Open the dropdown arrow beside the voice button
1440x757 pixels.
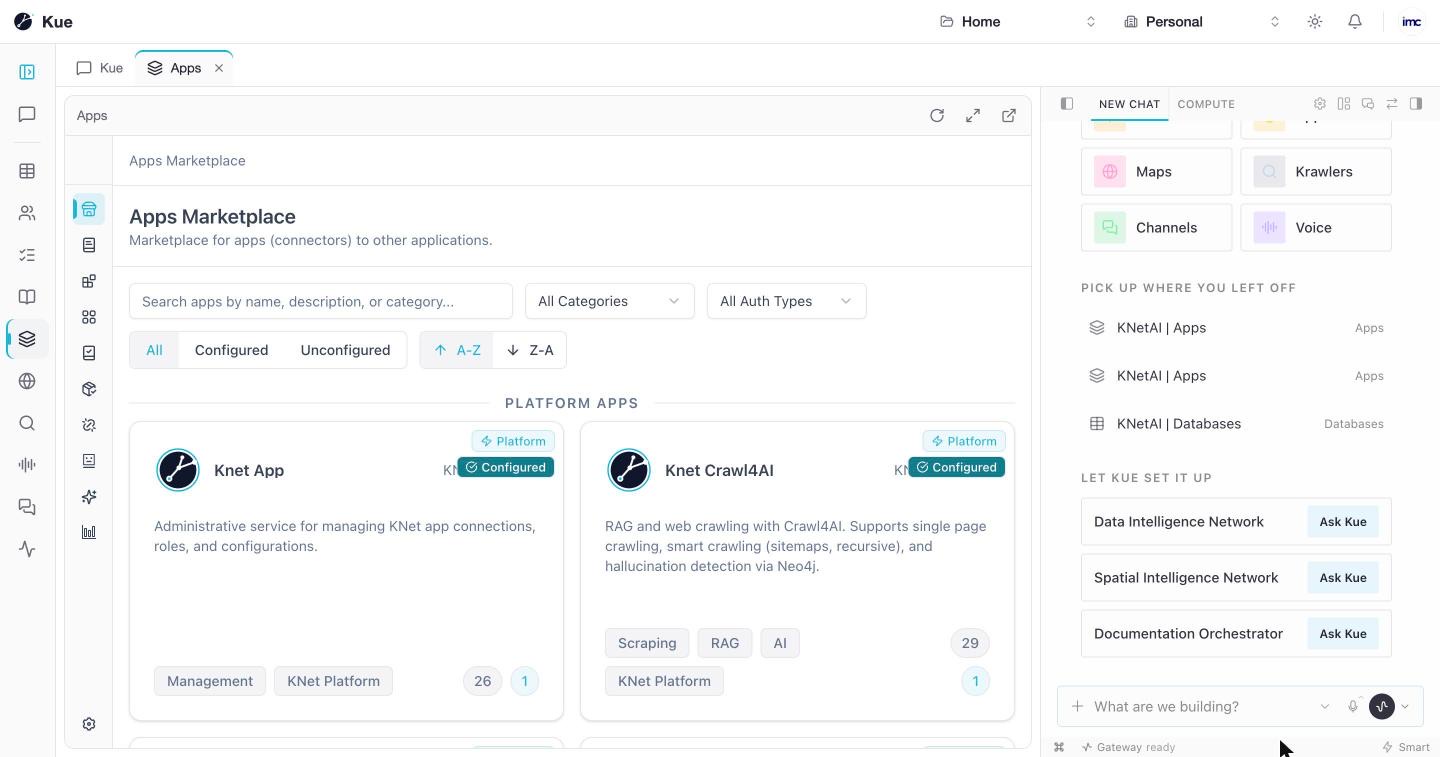click(x=1405, y=706)
